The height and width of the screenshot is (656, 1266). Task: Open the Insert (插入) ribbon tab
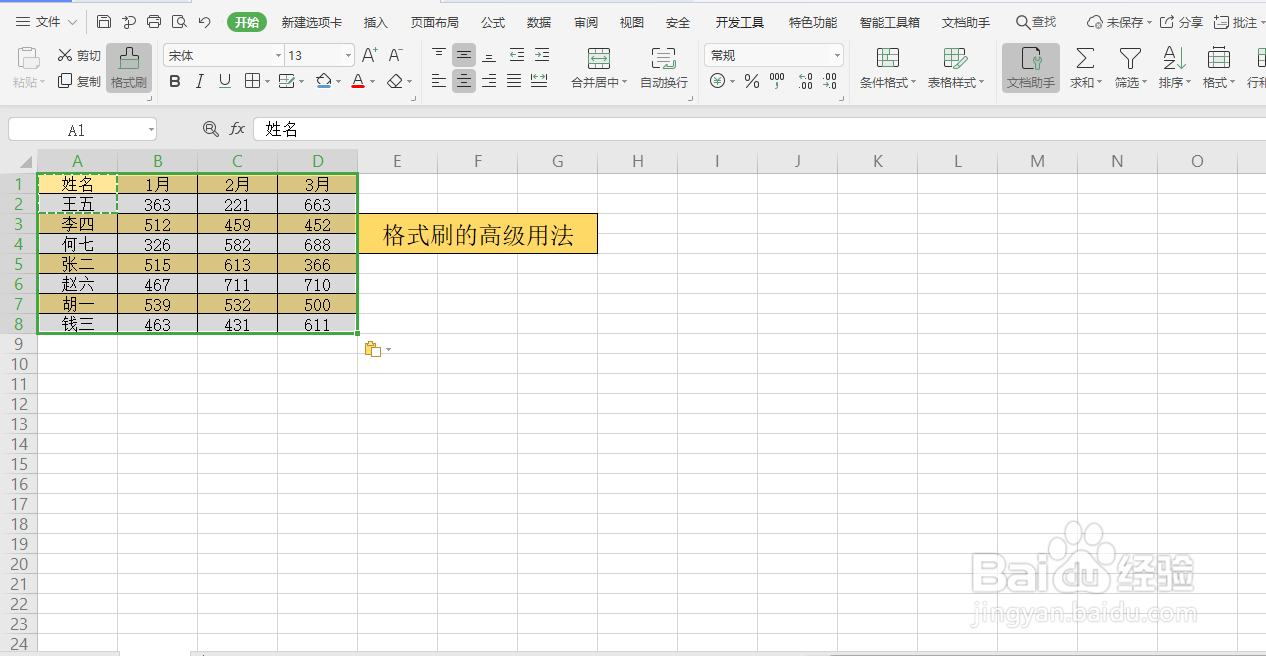pyautogui.click(x=376, y=22)
